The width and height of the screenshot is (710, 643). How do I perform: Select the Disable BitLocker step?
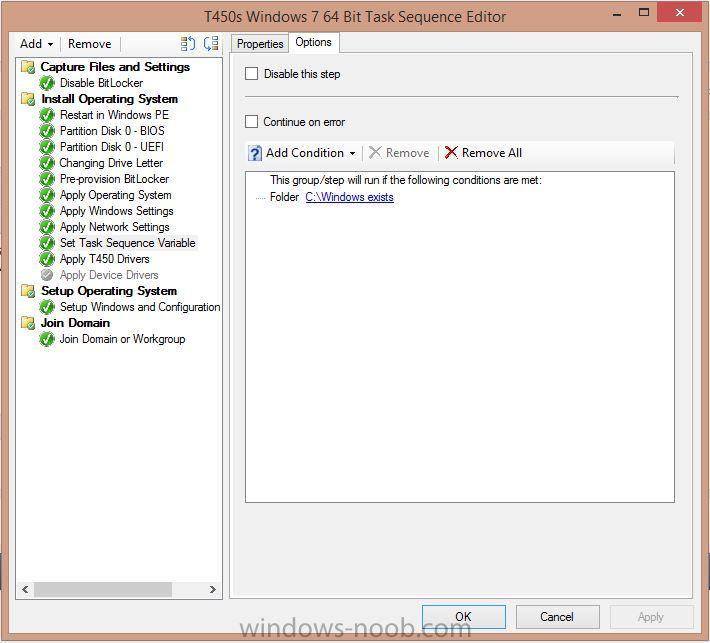[101, 83]
